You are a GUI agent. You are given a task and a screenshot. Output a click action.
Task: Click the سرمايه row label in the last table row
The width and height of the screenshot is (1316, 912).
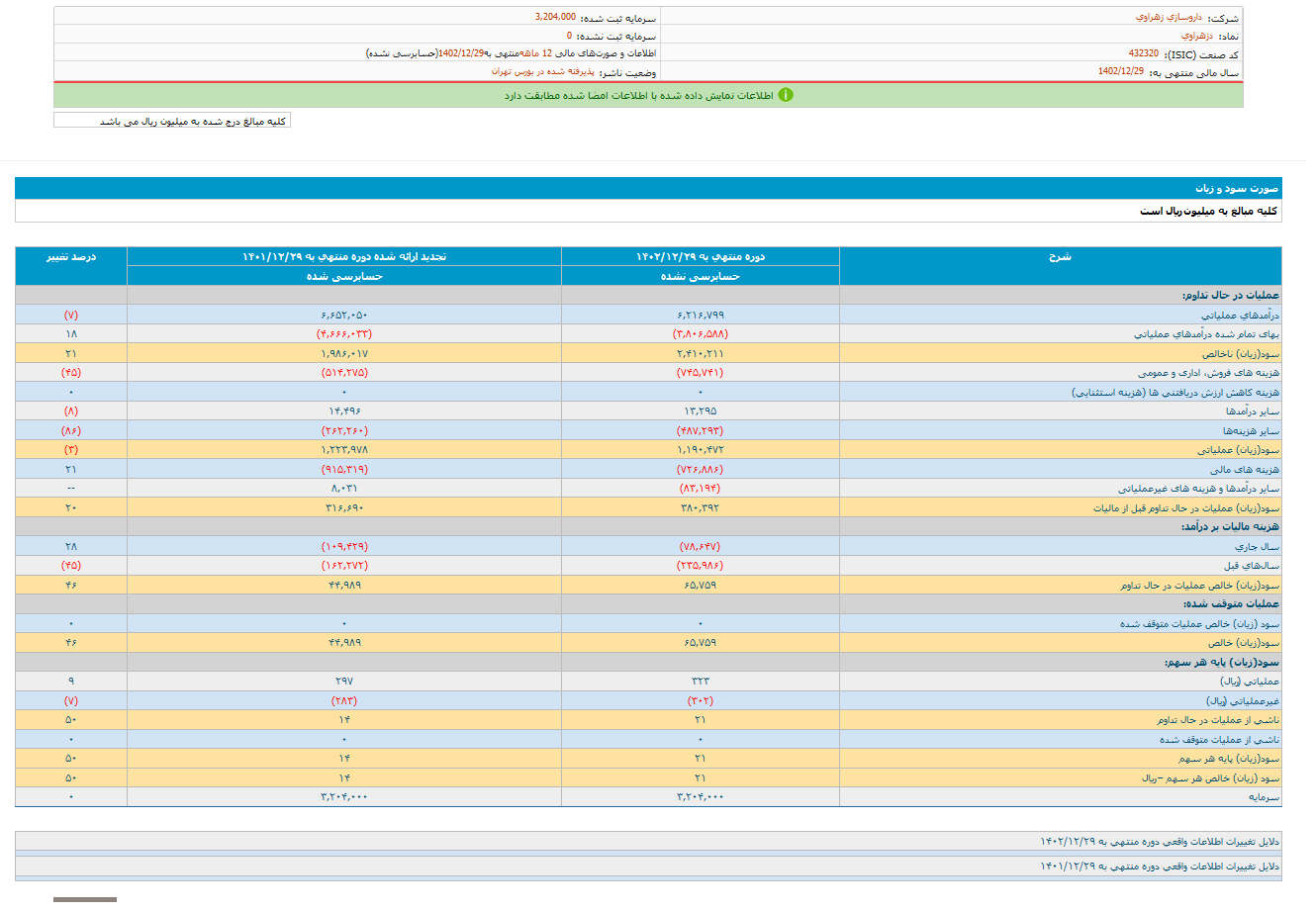1264,797
